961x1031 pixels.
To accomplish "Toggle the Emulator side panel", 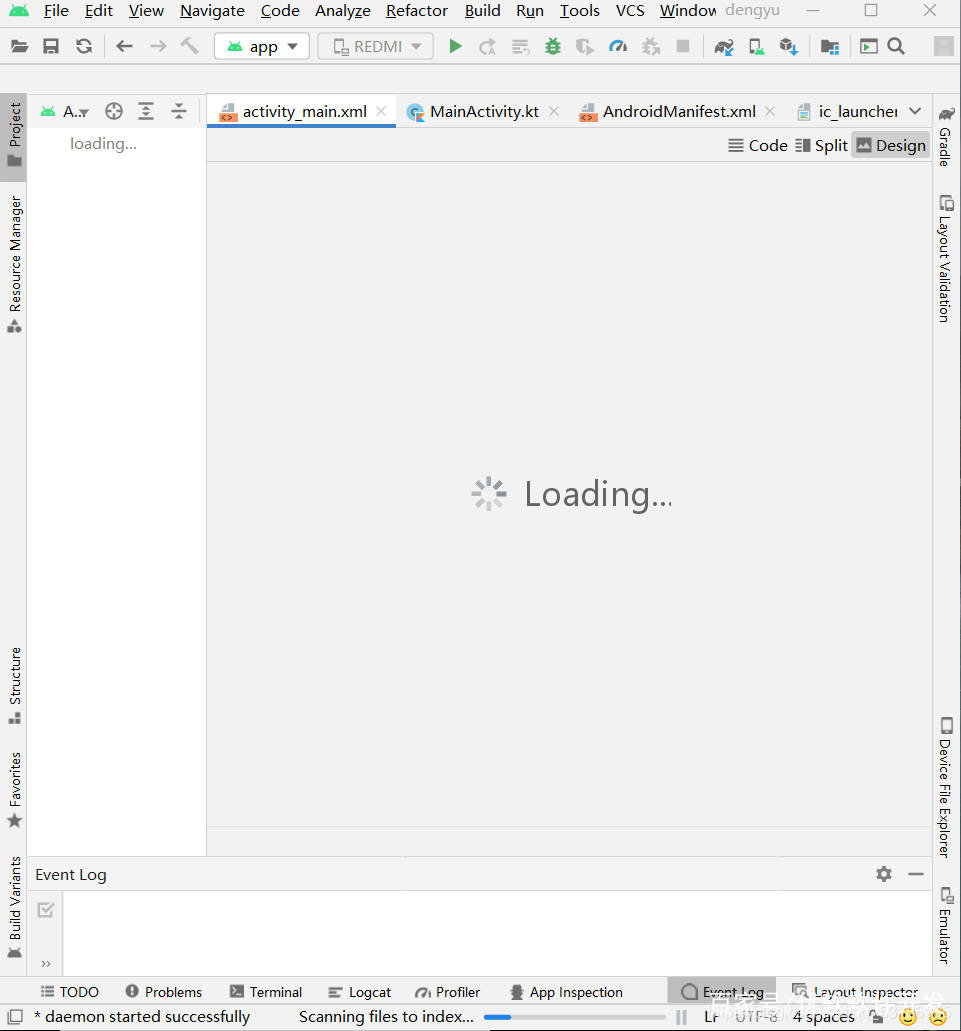I will [946, 925].
